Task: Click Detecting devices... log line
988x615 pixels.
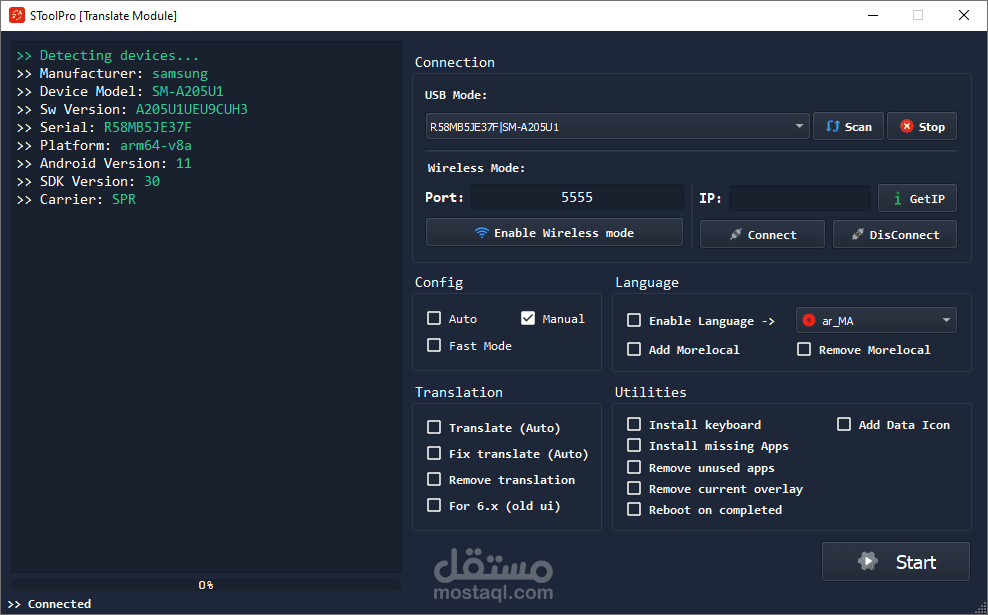Action: point(108,55)
